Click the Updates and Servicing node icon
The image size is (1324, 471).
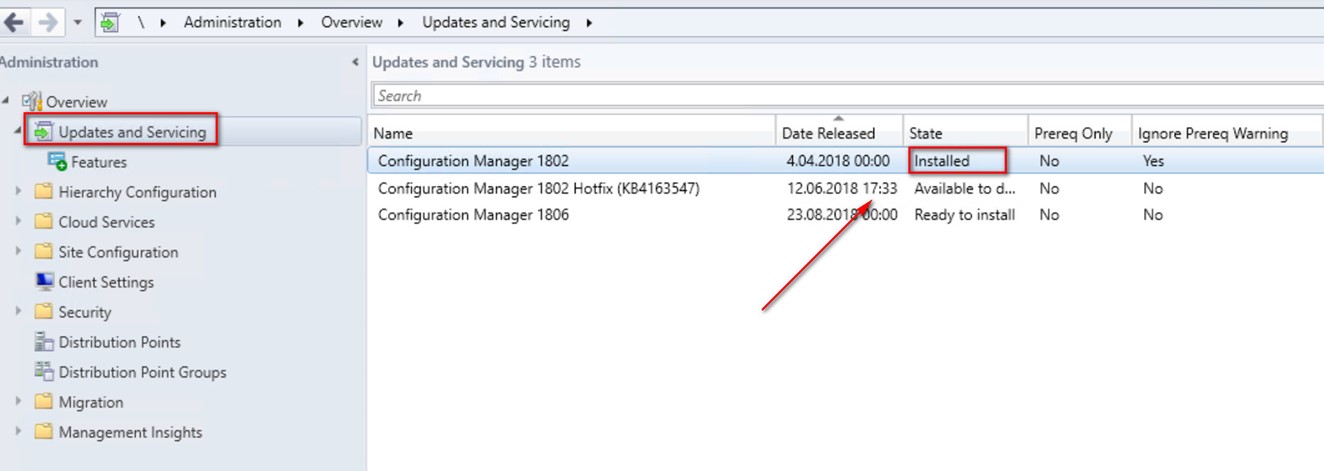point(43,131)
